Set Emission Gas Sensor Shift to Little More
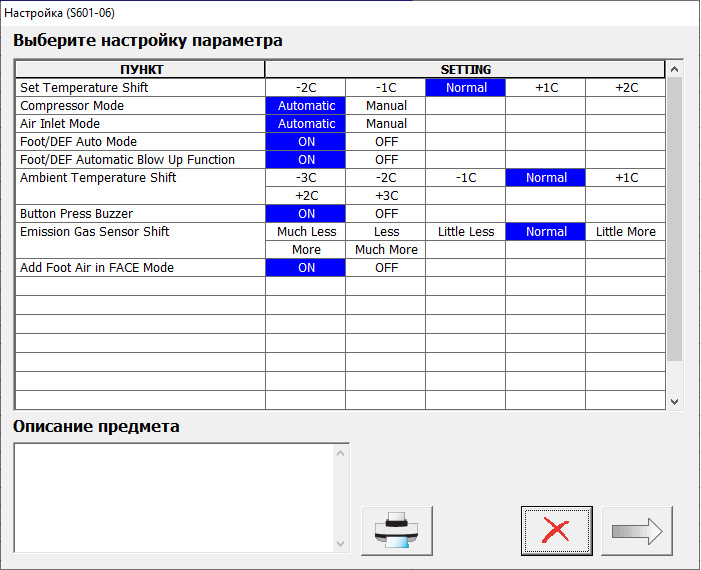701x570 pixels. [626, 232]
